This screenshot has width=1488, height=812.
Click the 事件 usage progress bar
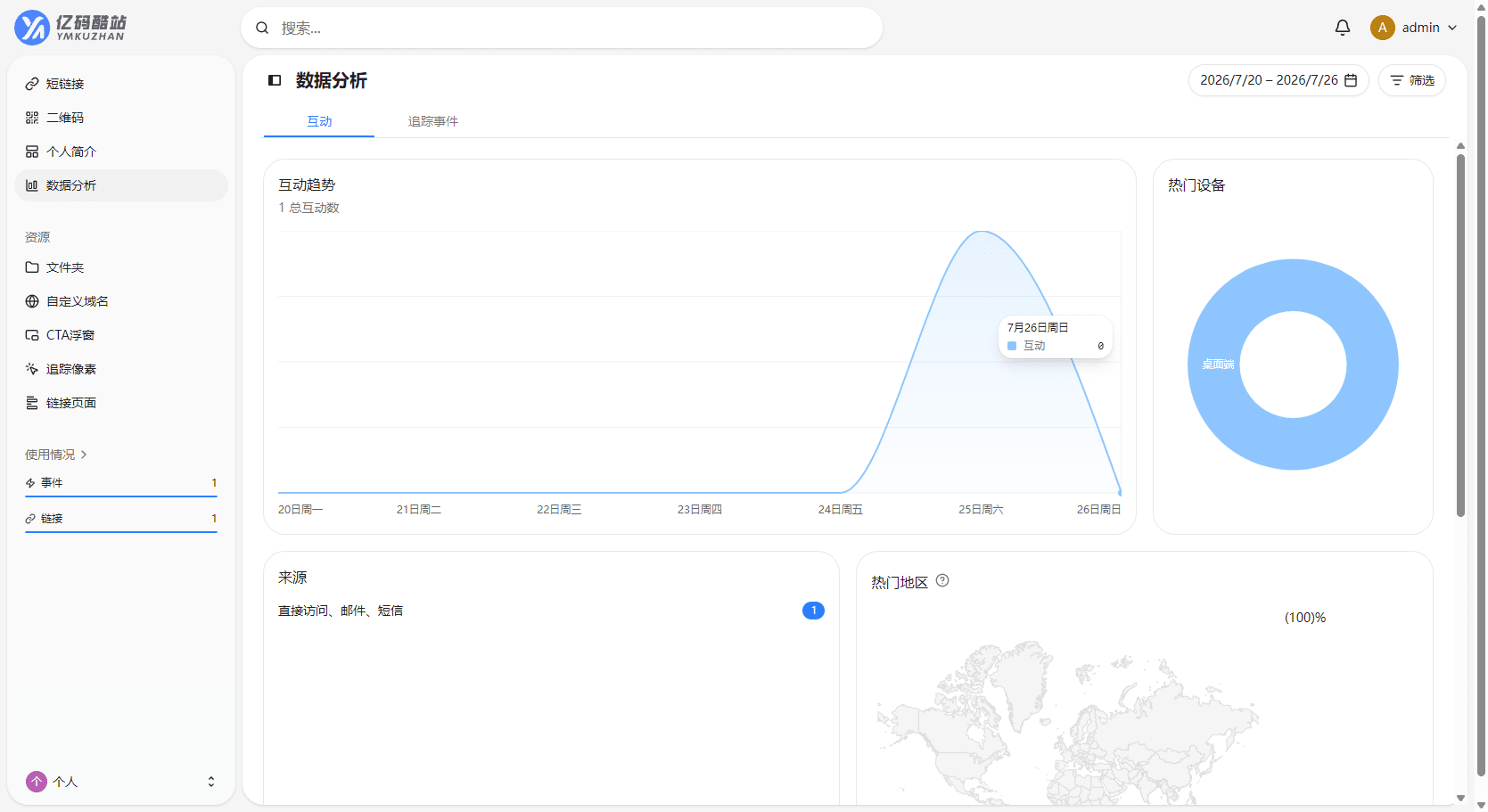coord(121,496)
